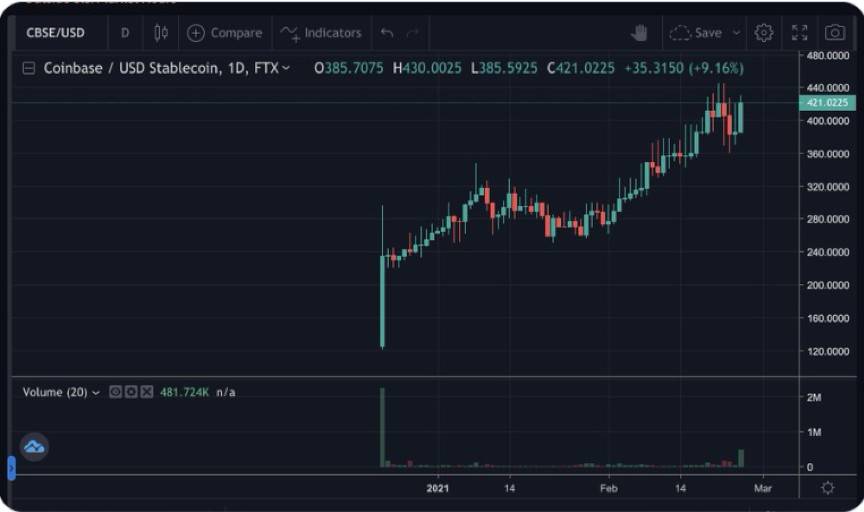Select the hand pan tool icon

639,33
